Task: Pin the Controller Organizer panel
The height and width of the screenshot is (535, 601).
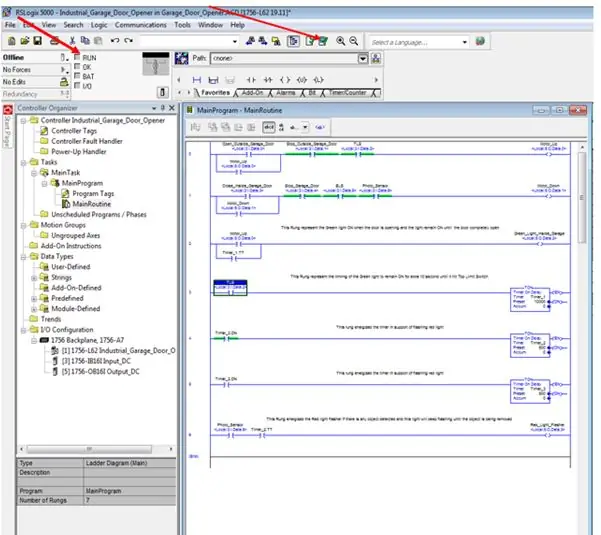Action: point(163,108)
